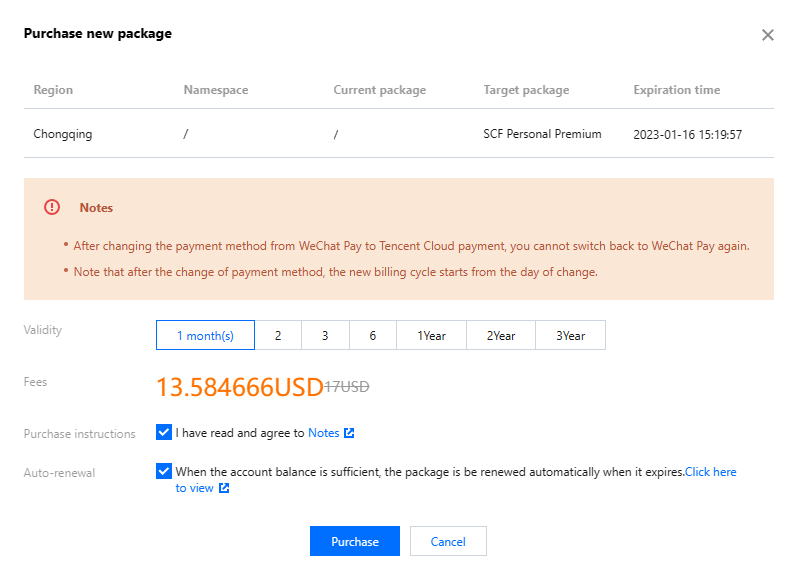Click the Target package column header
798x578 pixels.
526,90
